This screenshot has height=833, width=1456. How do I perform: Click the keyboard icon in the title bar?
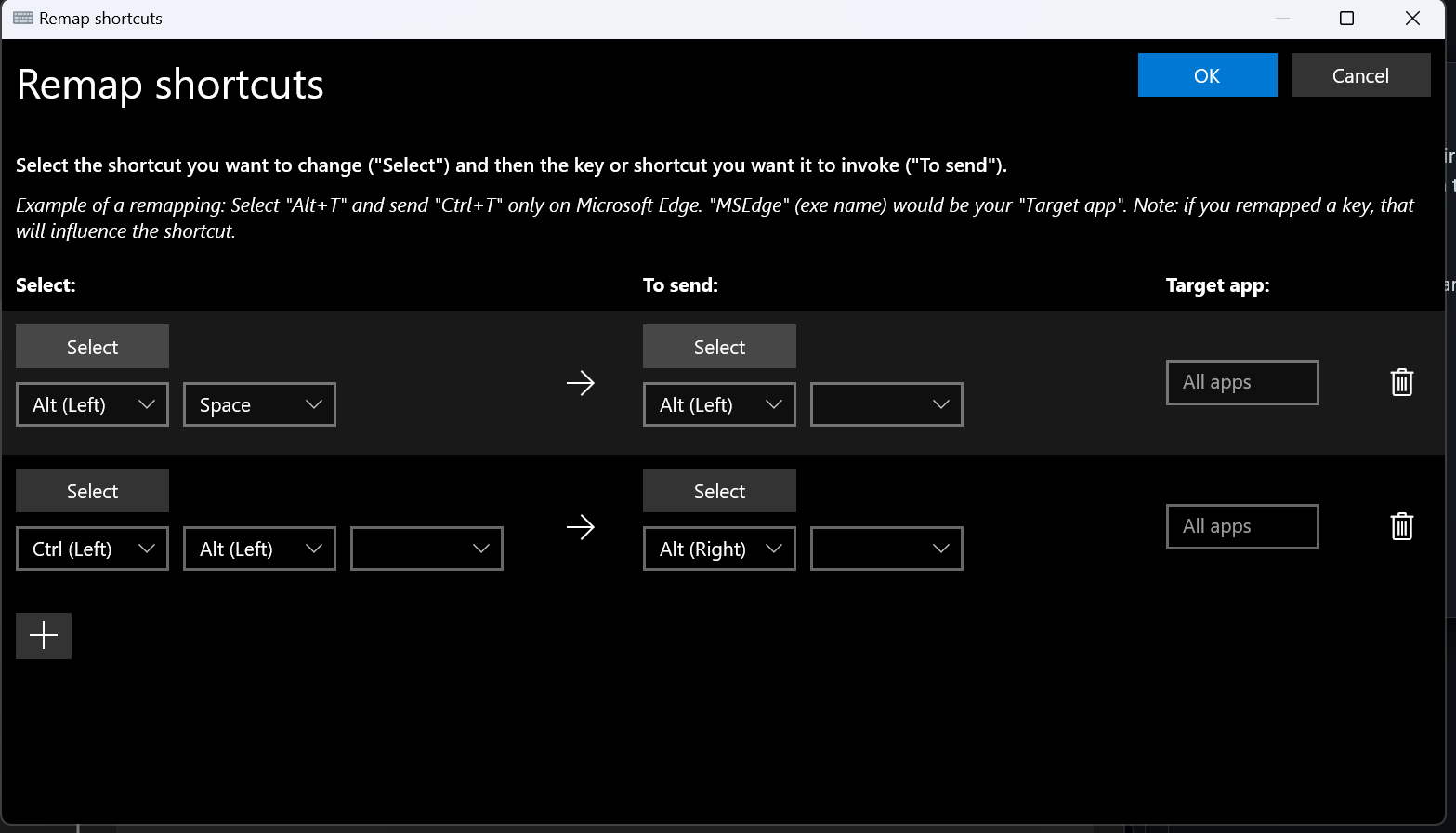tap(20, 18)
